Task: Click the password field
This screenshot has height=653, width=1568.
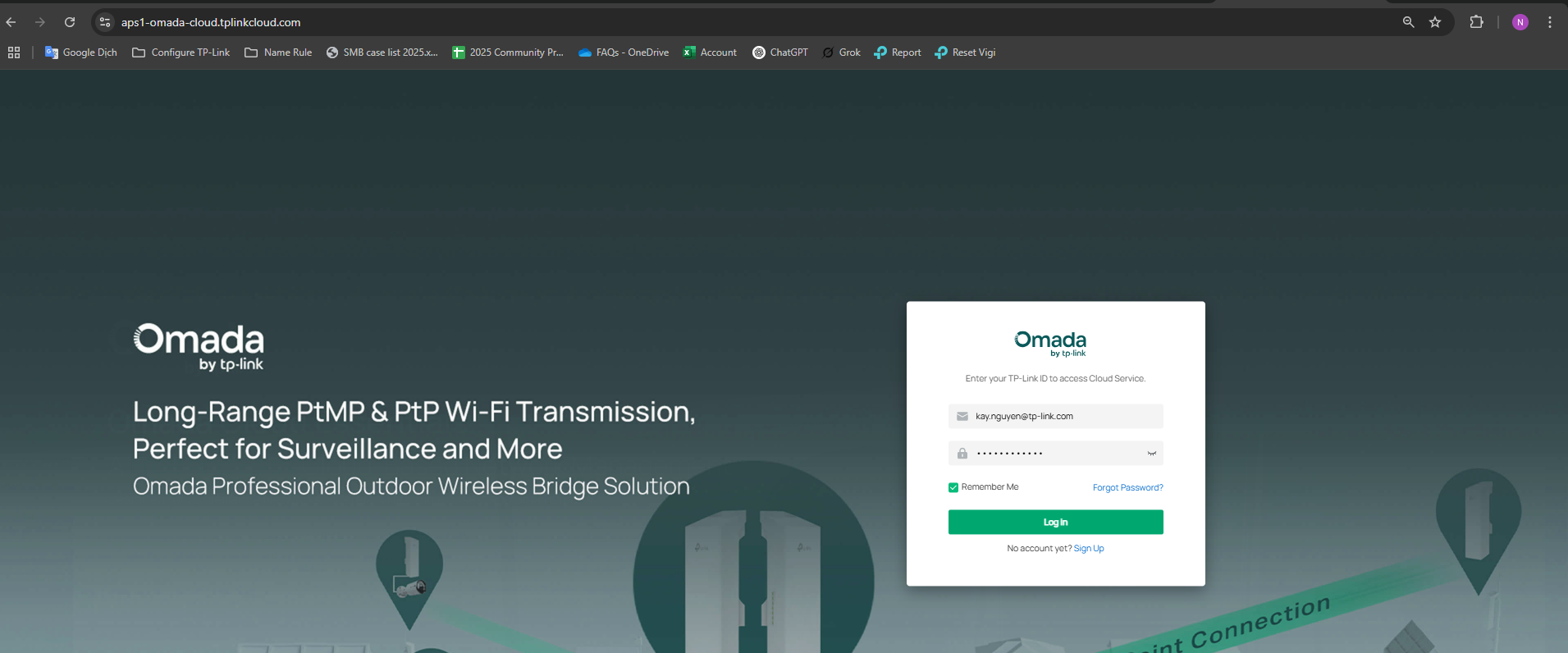Action: click(x=1055, y=453)
